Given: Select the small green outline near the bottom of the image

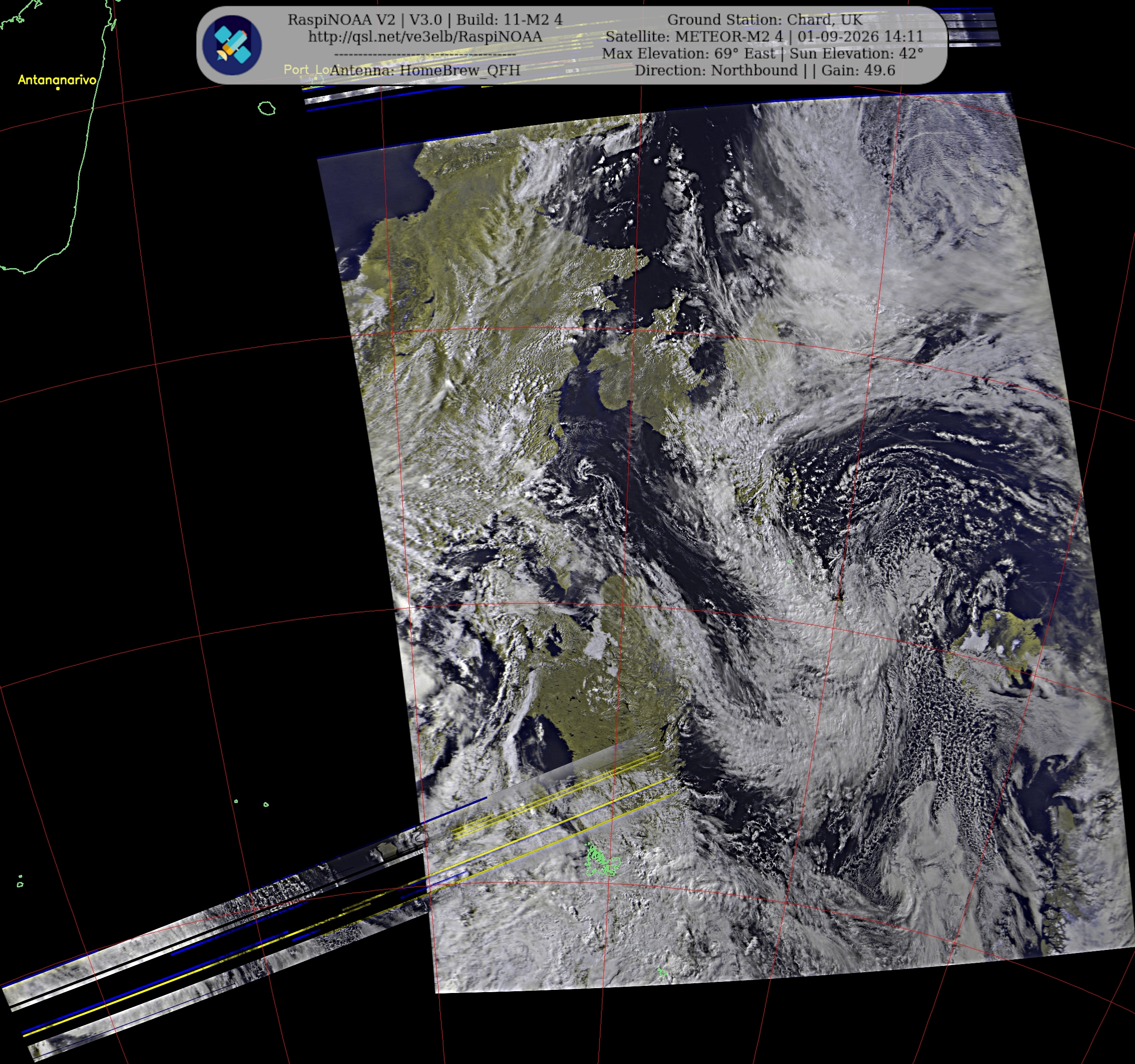Looking at the screenshot, I should (662, 972).
